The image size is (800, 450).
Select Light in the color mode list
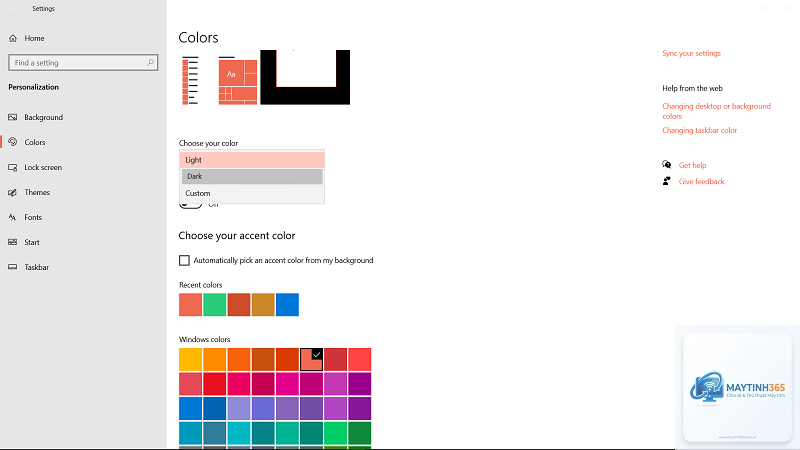(x=252, y=160)
